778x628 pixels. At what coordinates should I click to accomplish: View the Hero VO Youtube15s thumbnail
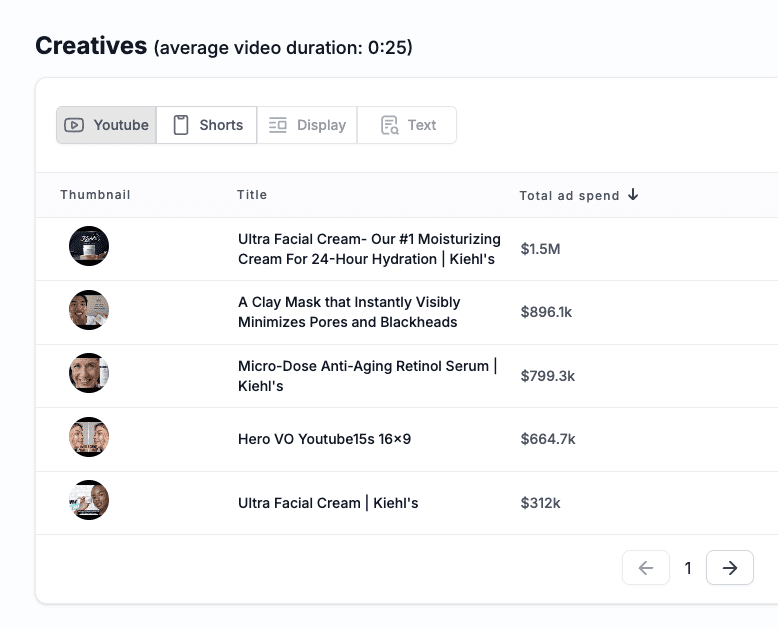pos(89,437)
